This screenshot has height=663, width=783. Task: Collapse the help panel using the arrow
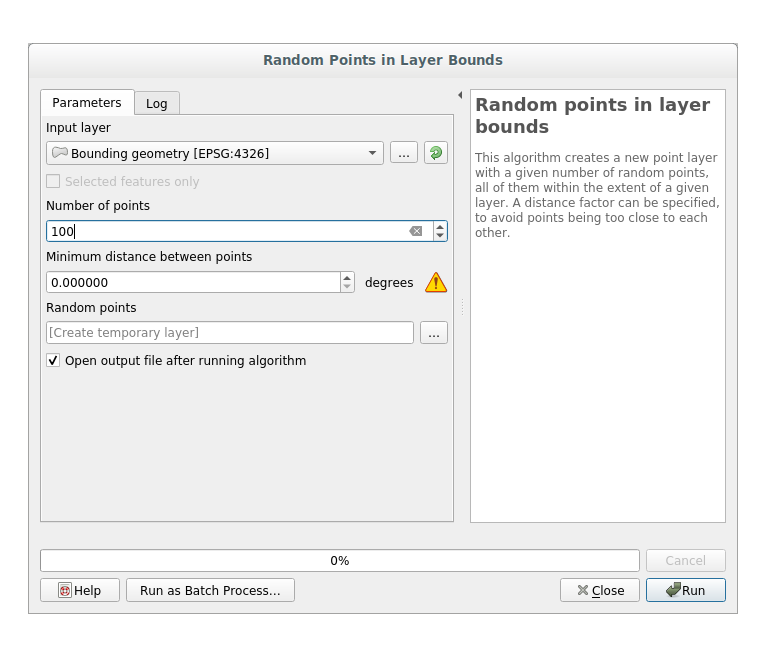[x=460, y=95]
